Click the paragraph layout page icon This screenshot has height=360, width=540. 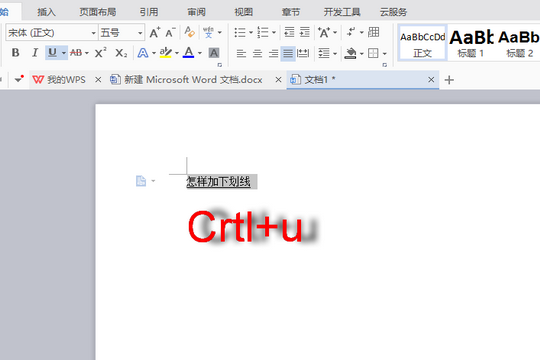[x=141, y=181]
